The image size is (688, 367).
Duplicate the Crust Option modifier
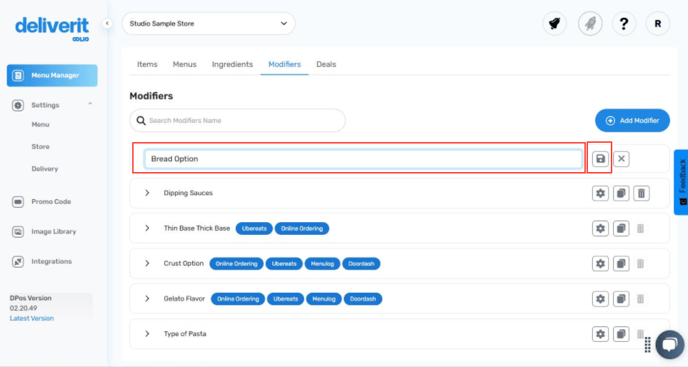tap(621, 263)
